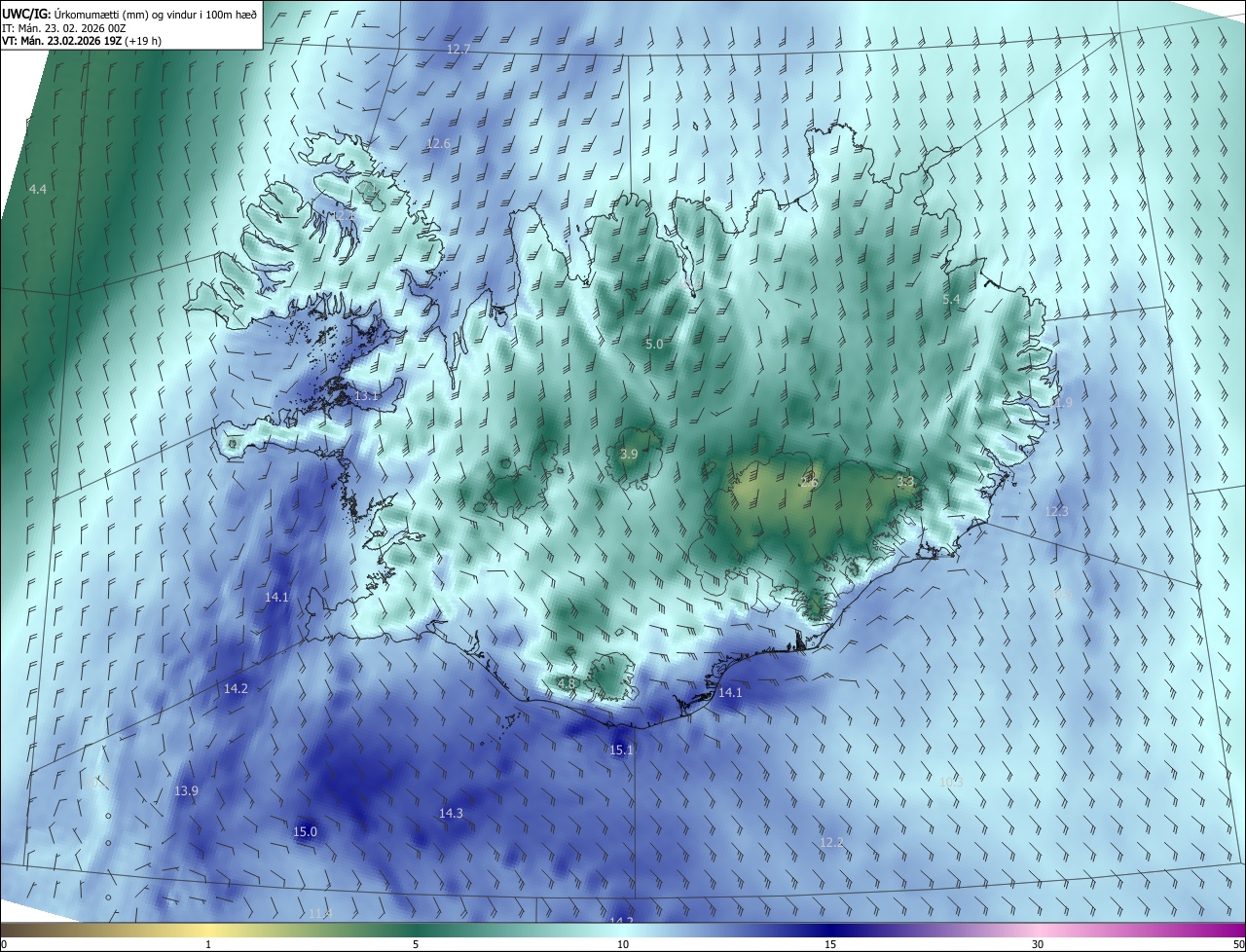Click the 12.7 precipitation value

(458, 49)
